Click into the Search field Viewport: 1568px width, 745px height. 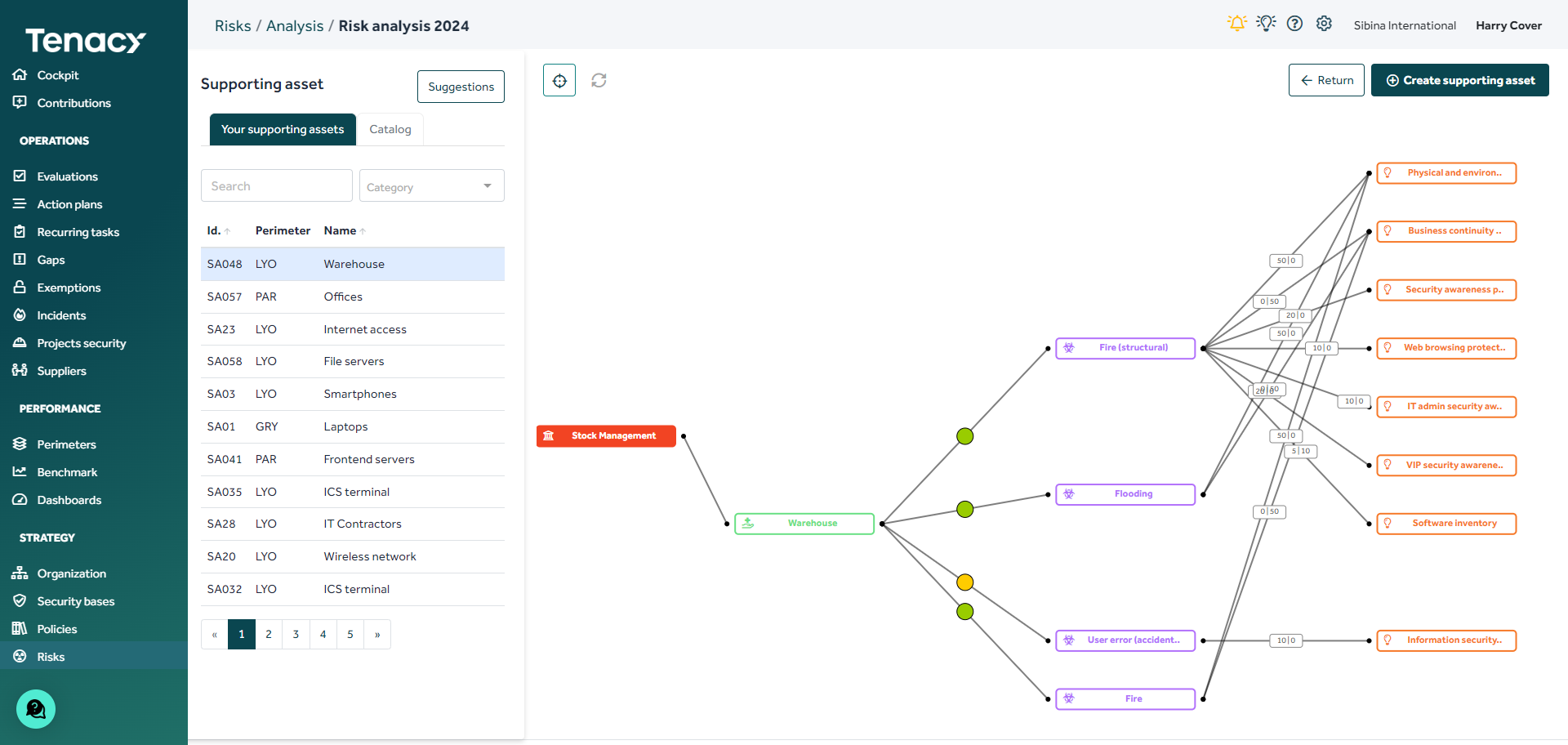(276, 186)
